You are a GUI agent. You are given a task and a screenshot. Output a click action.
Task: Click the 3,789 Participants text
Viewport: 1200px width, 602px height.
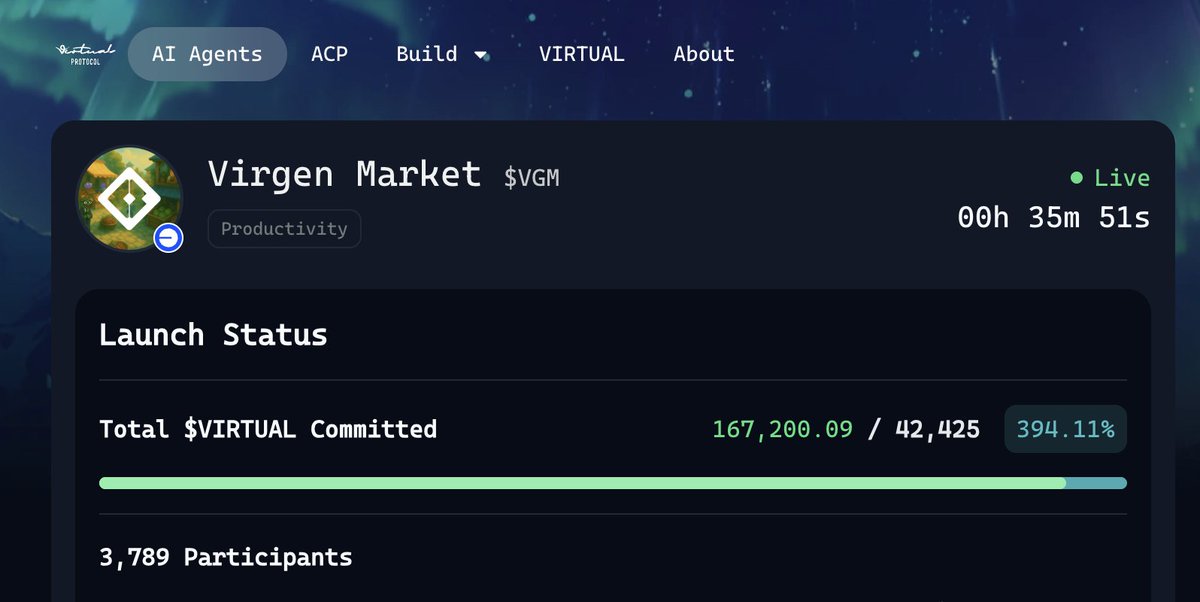pos(225,557)
